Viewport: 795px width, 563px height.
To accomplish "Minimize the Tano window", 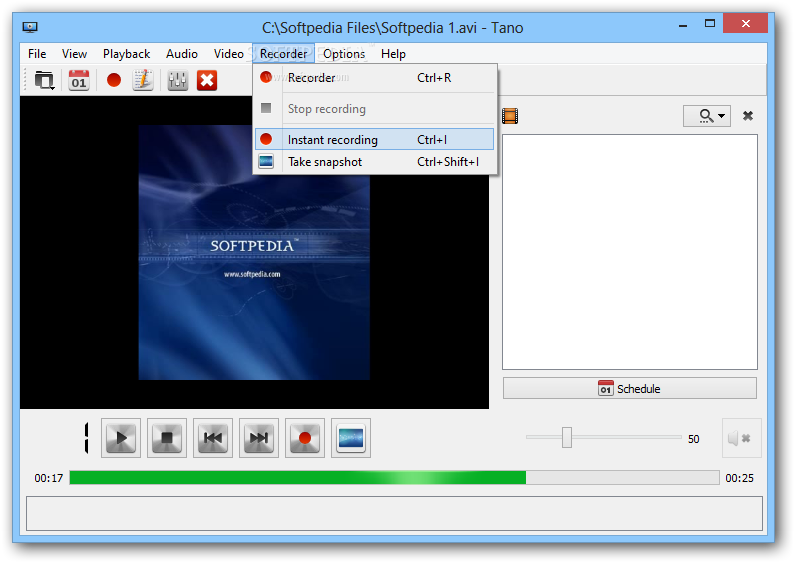I will pos(683,24).
